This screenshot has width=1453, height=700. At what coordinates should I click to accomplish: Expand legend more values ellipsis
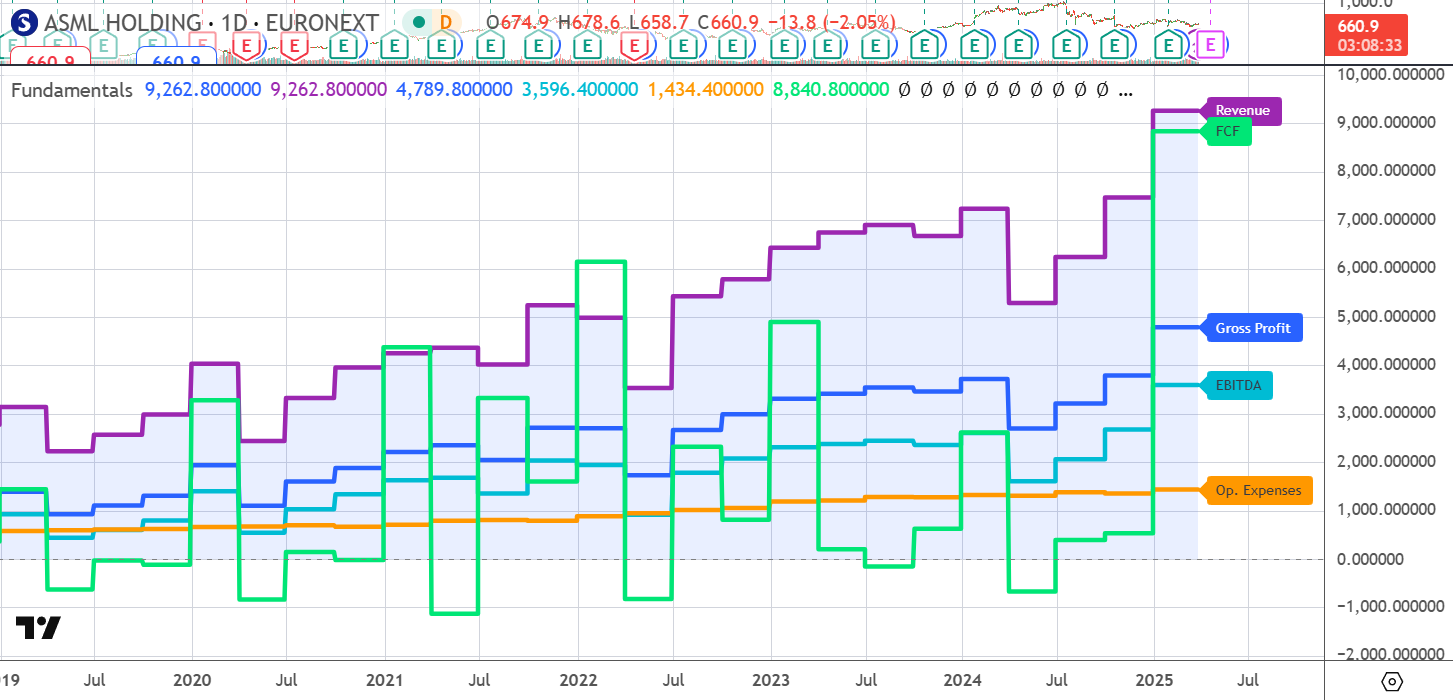point(1126,90)
